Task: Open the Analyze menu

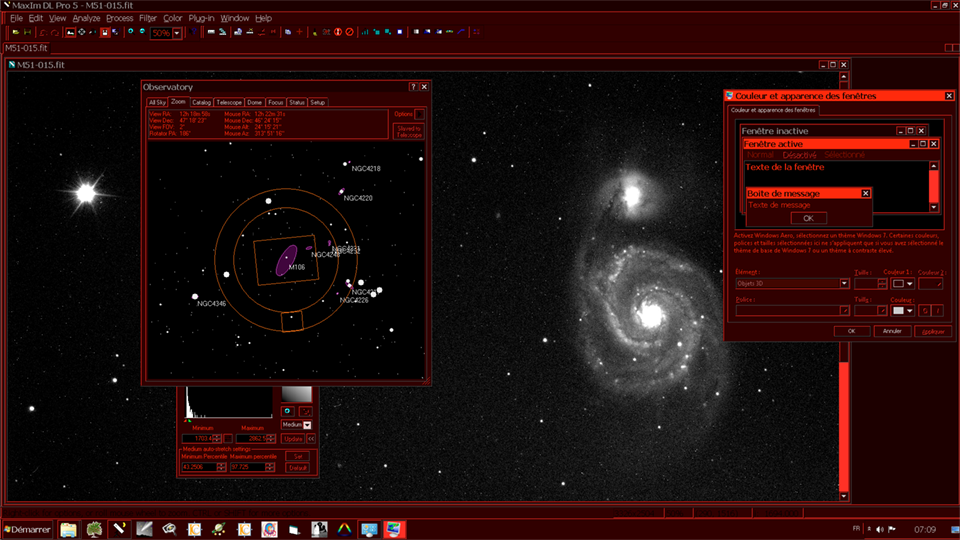Action: coord(86,18)
